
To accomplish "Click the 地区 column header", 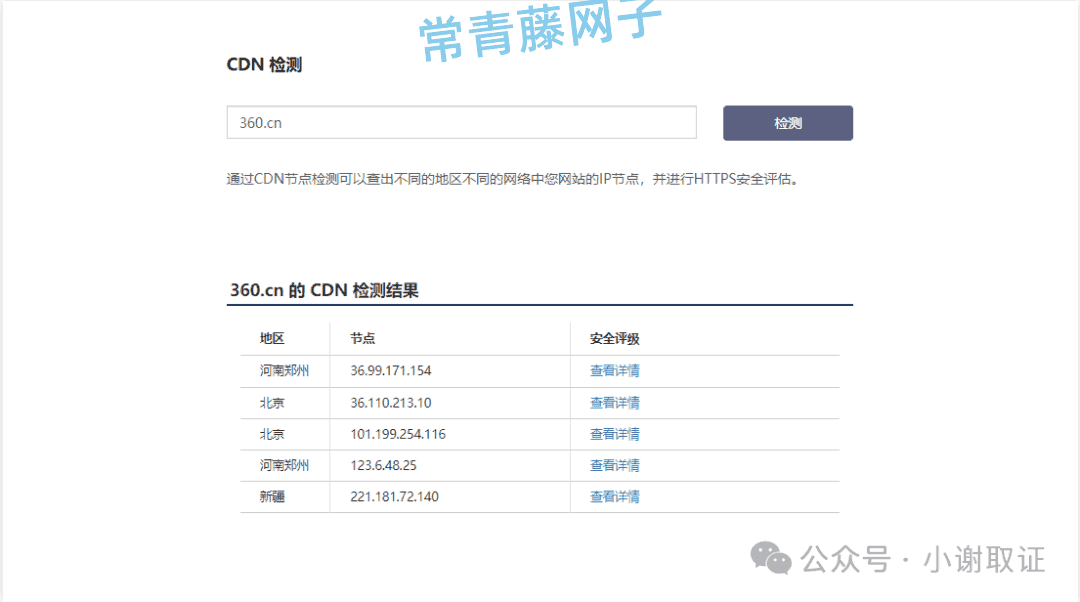I will coord(272,338).
